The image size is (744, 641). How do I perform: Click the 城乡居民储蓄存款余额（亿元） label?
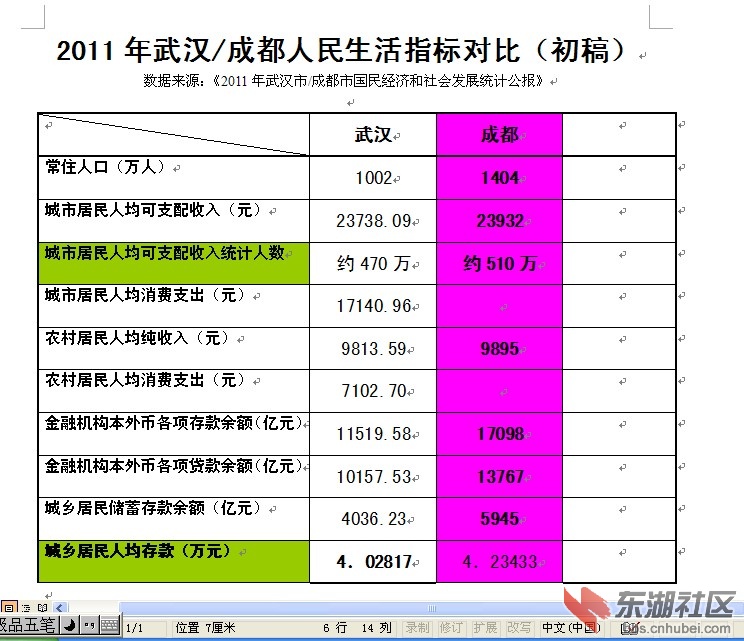(153, 508)
